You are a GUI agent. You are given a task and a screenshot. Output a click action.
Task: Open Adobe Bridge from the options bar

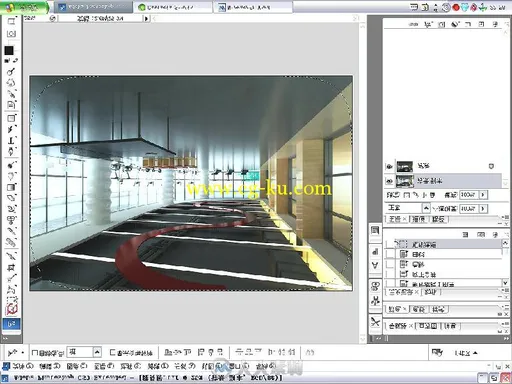coord(437,352)
